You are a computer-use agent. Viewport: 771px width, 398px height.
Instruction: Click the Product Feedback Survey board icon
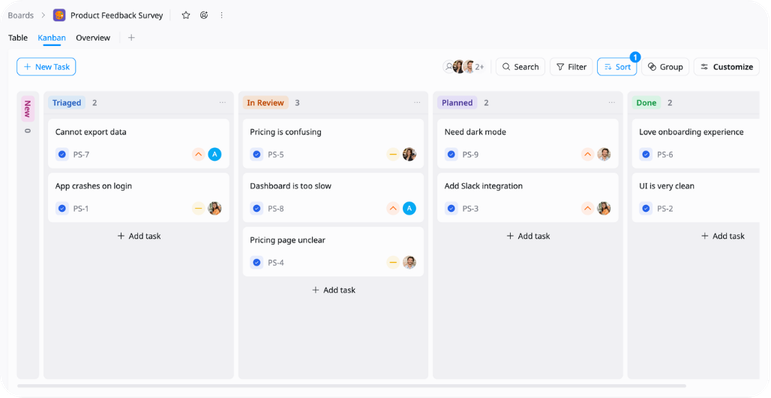pos(59,15)
